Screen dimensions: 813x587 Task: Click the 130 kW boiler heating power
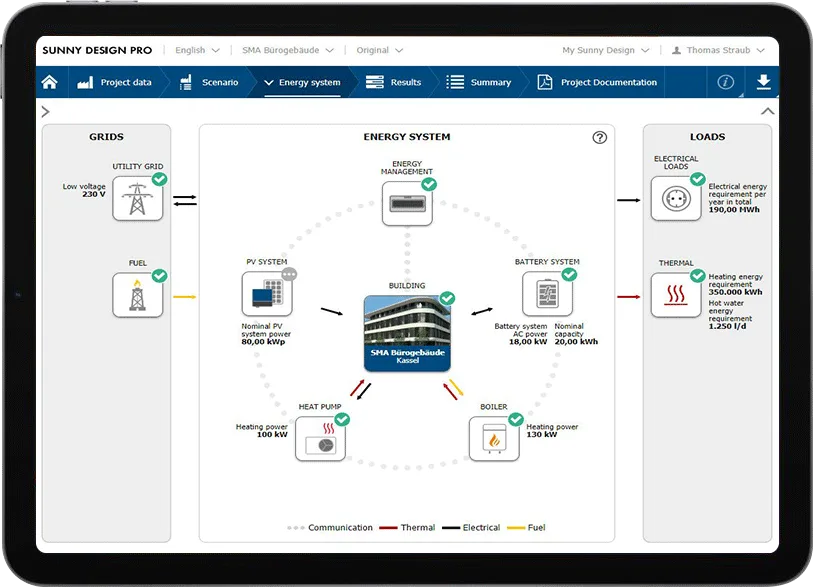click(x=542, y=435)
